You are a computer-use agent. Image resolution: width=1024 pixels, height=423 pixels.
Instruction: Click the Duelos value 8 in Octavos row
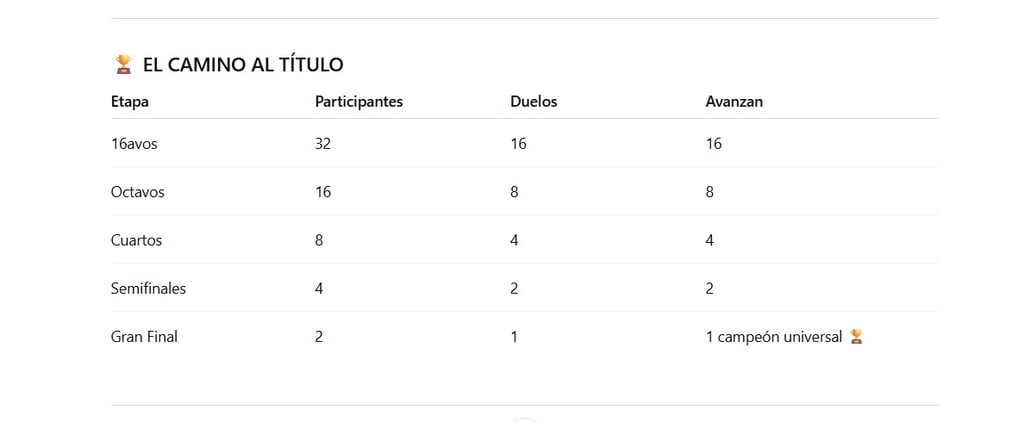pos(514,192)
